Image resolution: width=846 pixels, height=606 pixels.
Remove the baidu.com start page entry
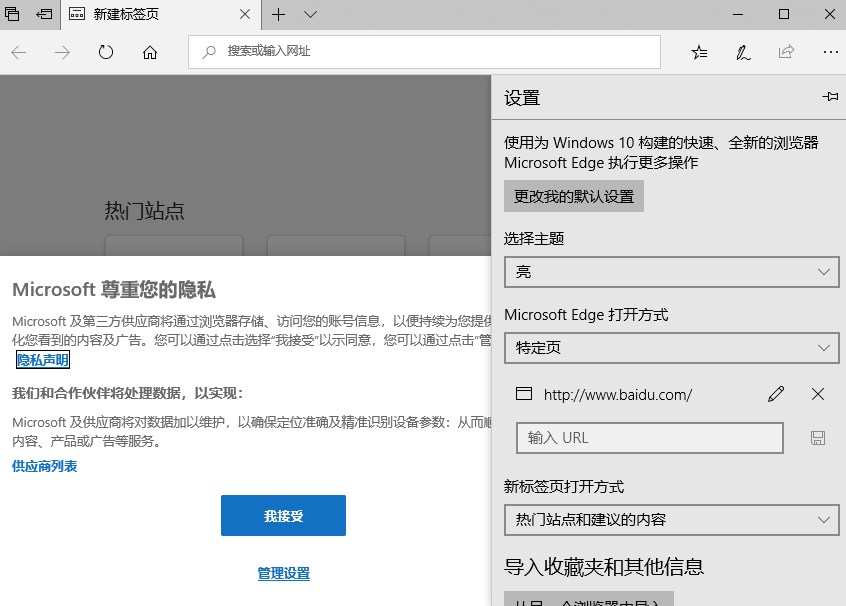click(x=818, y=394)
